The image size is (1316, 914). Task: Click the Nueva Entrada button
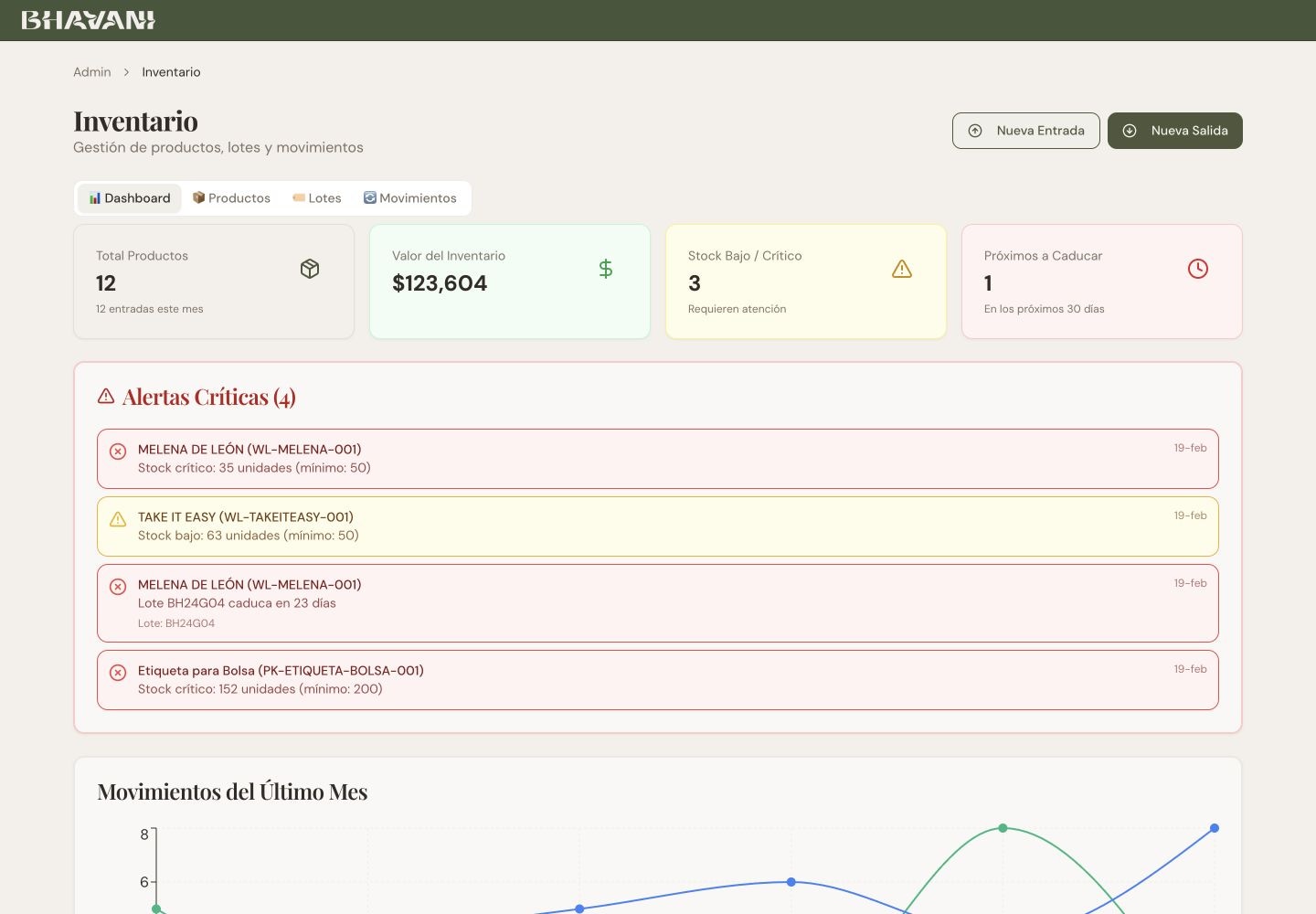(x=1026, y=131)
